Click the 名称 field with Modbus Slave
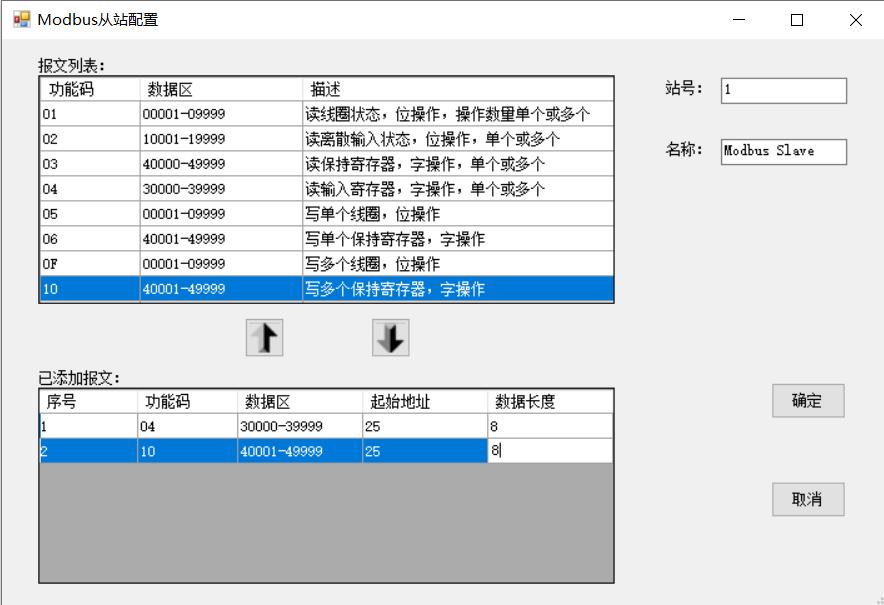Image resolution: width=884 pixels, height=605 pixels. point(784,152)
